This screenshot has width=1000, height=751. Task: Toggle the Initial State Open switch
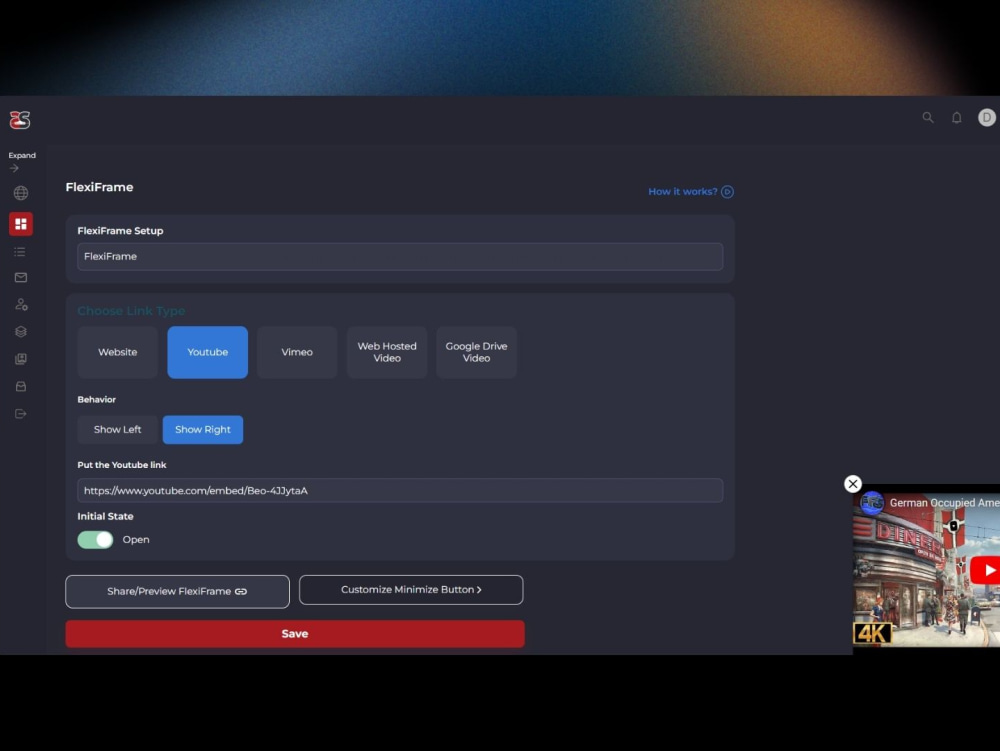pos(95,539)
